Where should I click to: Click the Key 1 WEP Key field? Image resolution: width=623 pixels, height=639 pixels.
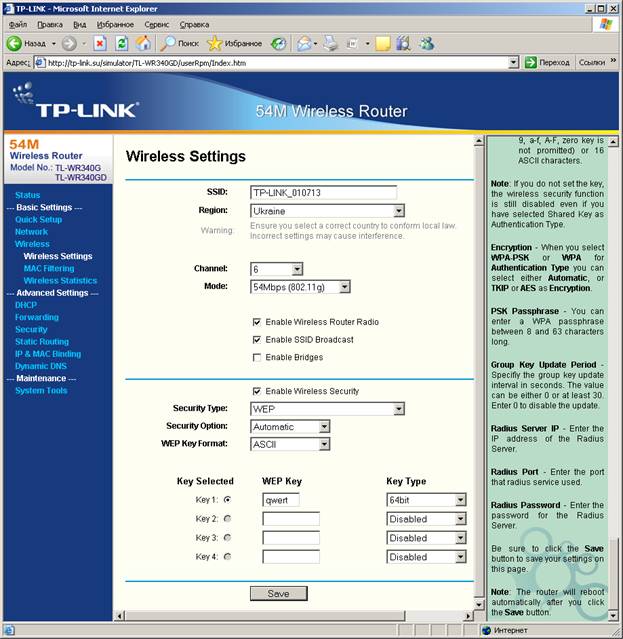[281, 500]
